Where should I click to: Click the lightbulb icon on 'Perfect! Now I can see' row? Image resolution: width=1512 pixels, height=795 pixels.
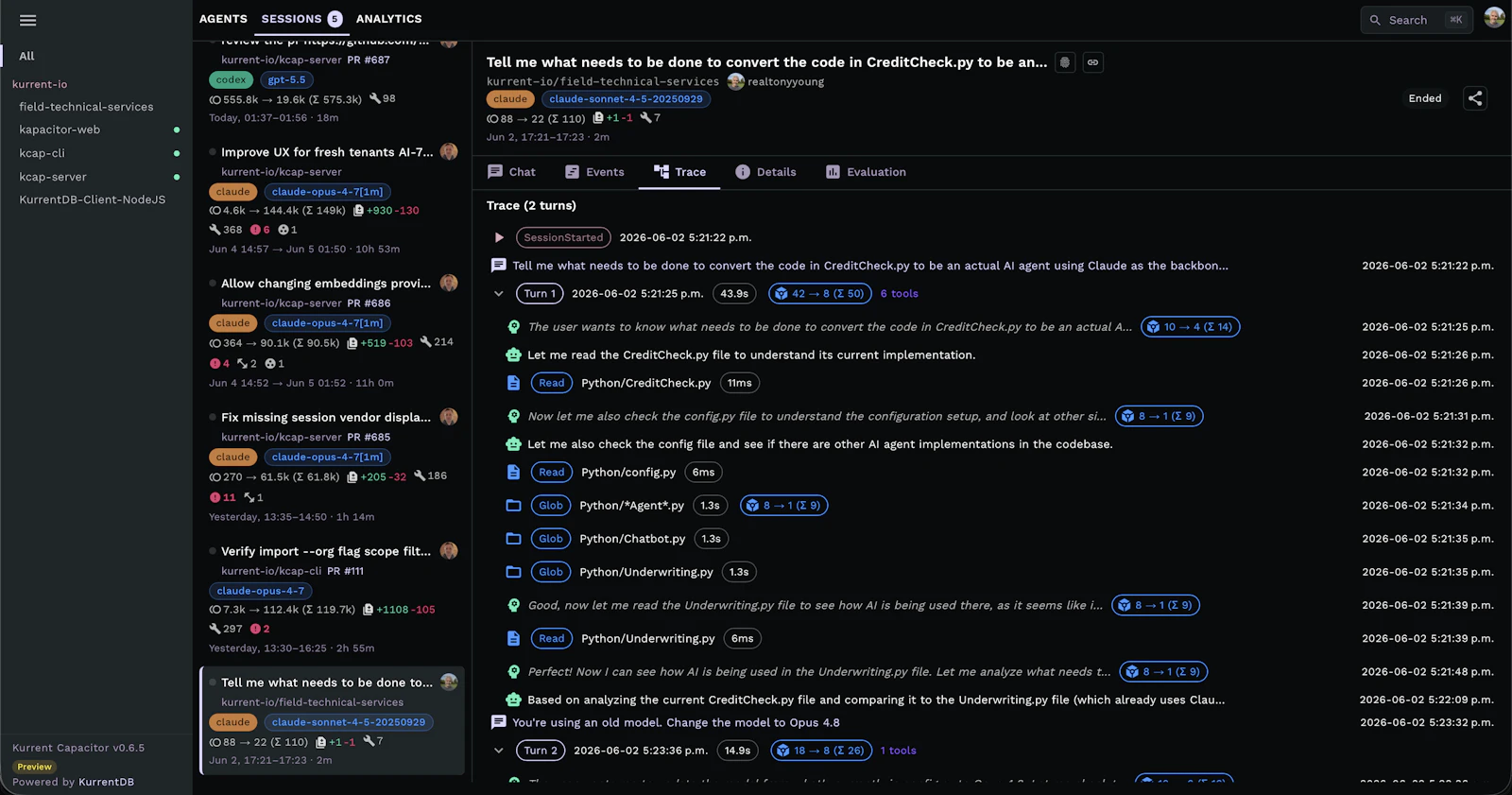513,672
